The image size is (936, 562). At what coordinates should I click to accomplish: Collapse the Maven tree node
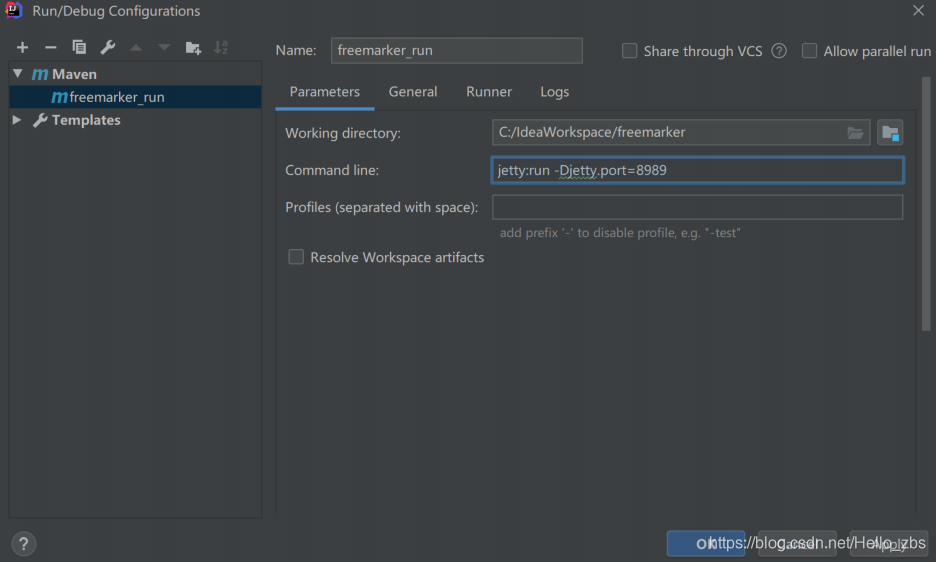pyautogui.click(x=18, y=73)
